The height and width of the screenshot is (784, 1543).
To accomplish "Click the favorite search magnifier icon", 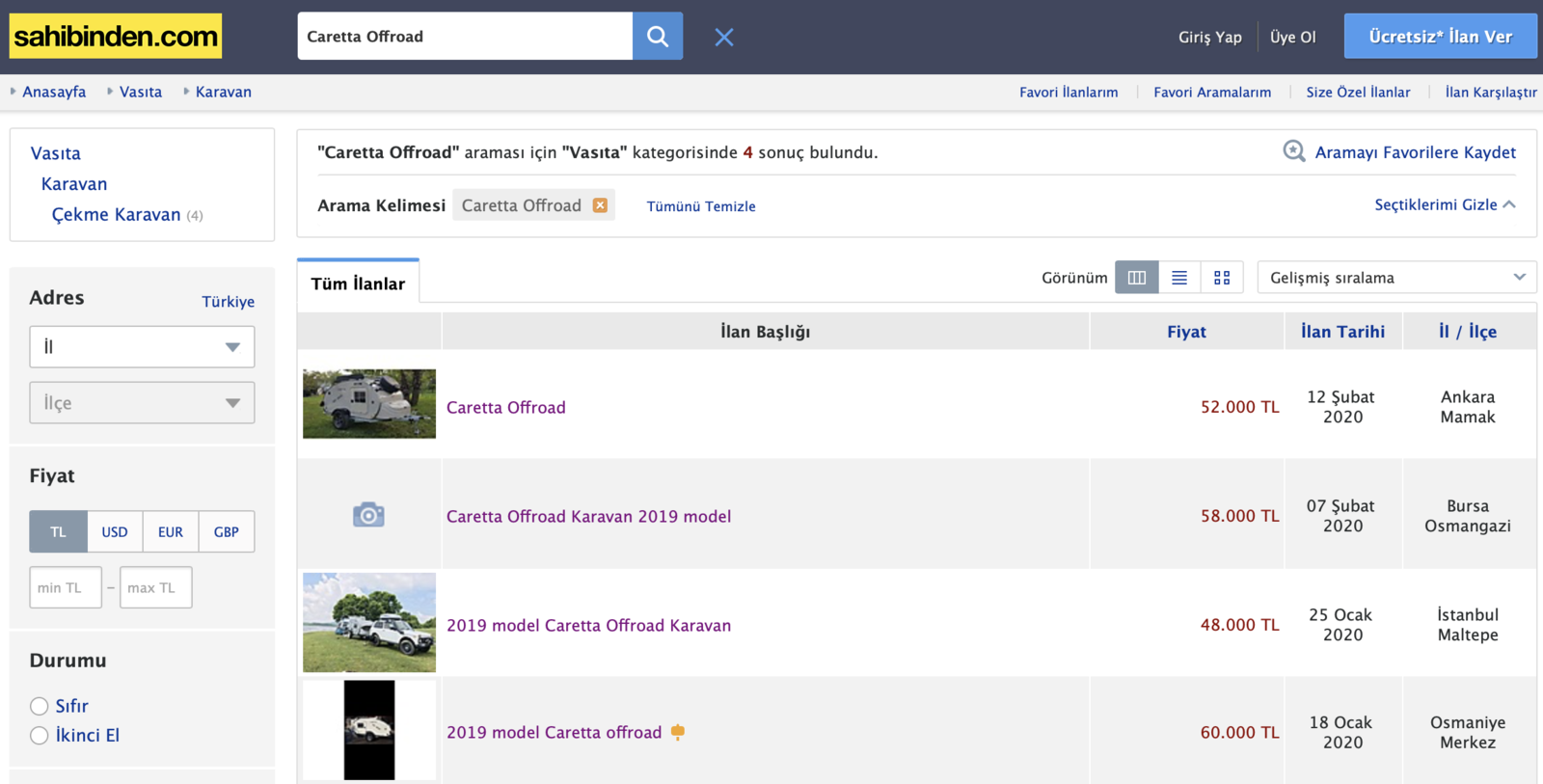I will [1294, 151].
